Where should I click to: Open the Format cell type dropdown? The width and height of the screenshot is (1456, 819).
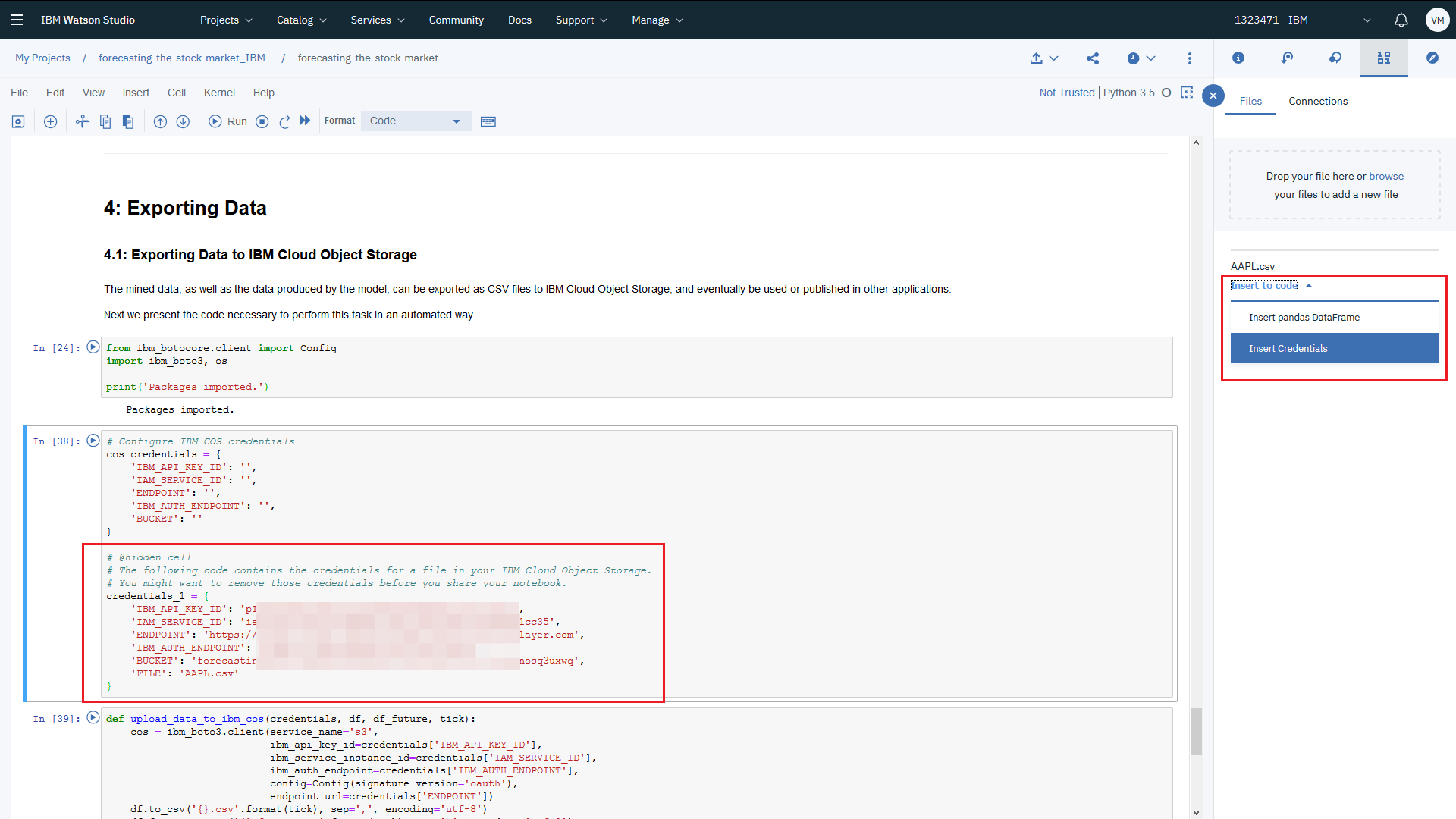pyautogui.click(x=416, y=121)
